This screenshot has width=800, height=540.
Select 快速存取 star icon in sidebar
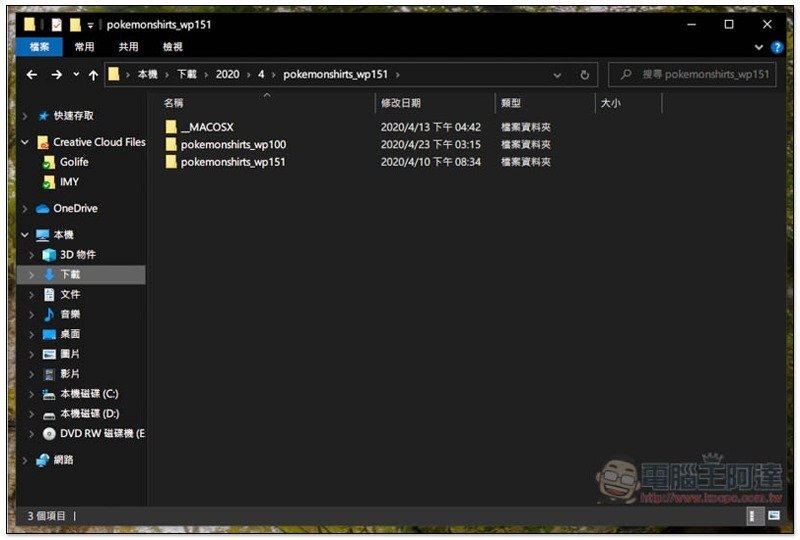pos(43,116)
